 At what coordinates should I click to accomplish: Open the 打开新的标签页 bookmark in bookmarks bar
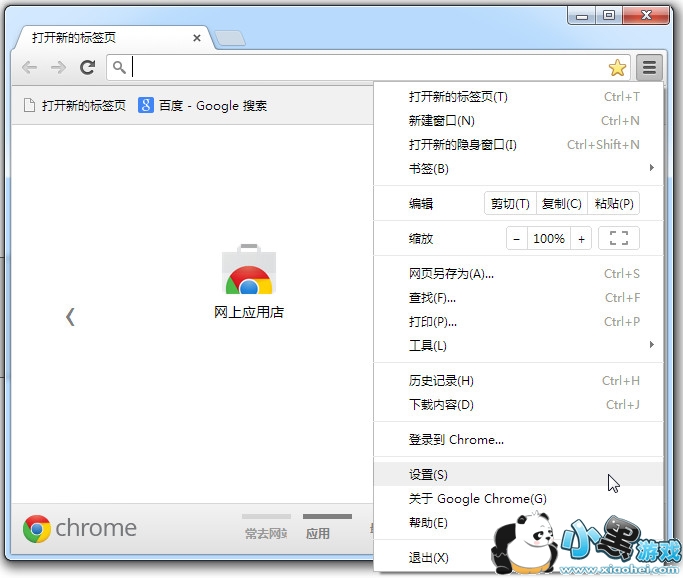tap(75, 105)
